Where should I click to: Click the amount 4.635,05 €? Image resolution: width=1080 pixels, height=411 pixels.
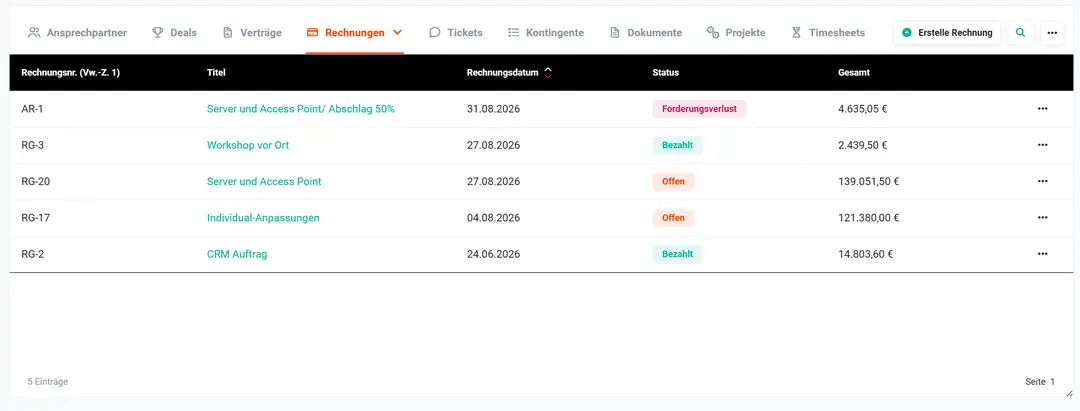pos(862,109)
